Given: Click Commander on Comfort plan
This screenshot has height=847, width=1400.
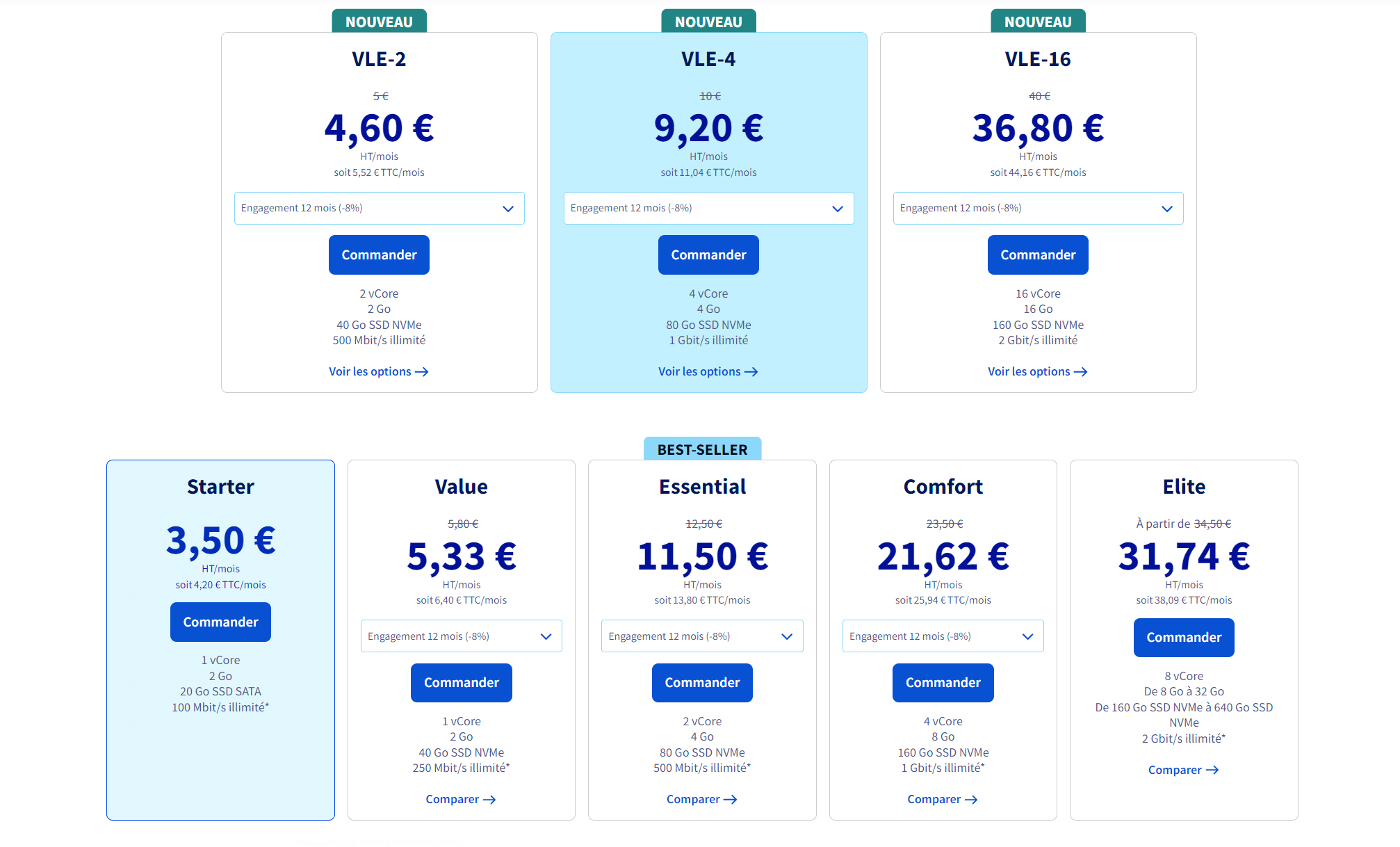Looking at the screenshot, I should tap(943, 682).
